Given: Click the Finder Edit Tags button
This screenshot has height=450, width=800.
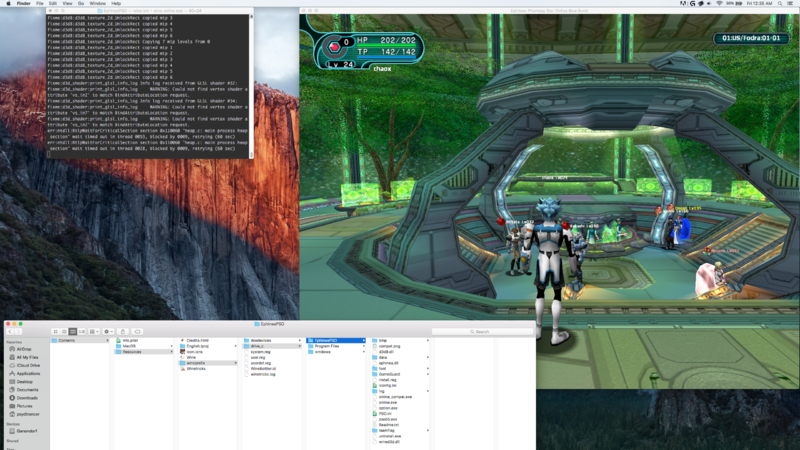Looking at the screenshot, I should coord(137,332).
